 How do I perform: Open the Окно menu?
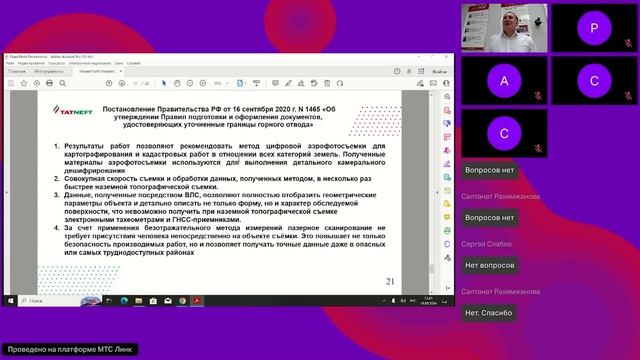(x=119, y=63)
